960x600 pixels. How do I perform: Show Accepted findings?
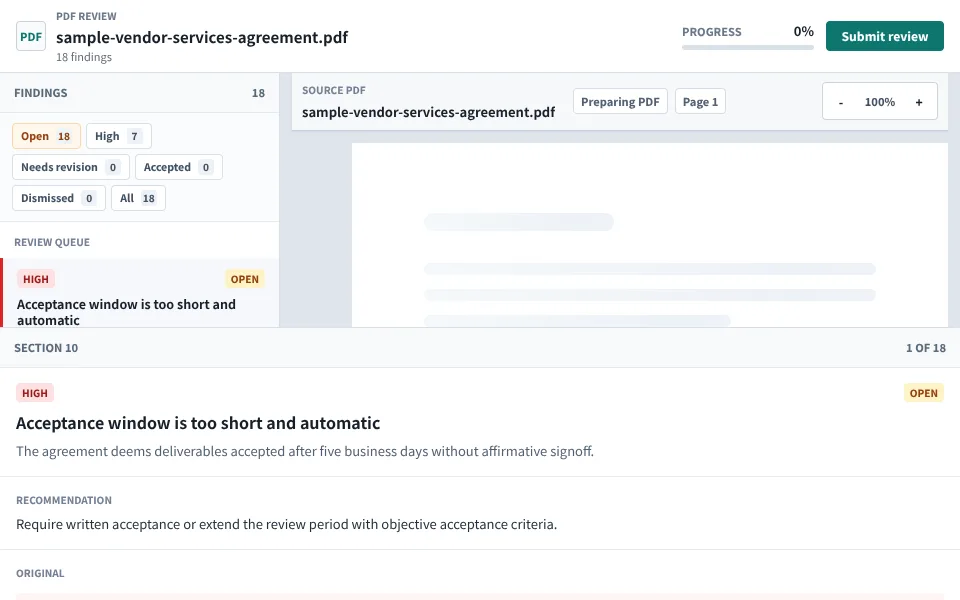tap(179, 167)
